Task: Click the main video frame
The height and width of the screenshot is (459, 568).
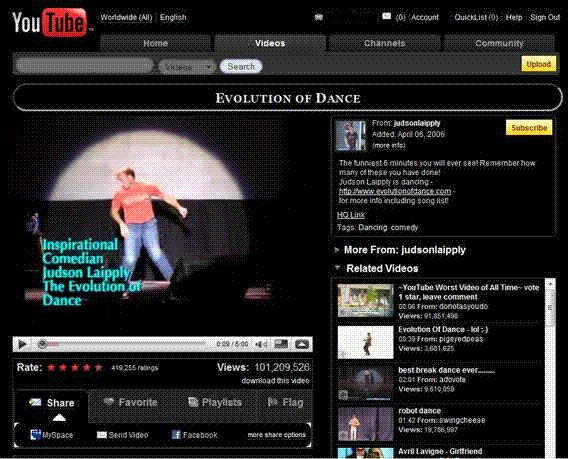Action: coord(162,226)
